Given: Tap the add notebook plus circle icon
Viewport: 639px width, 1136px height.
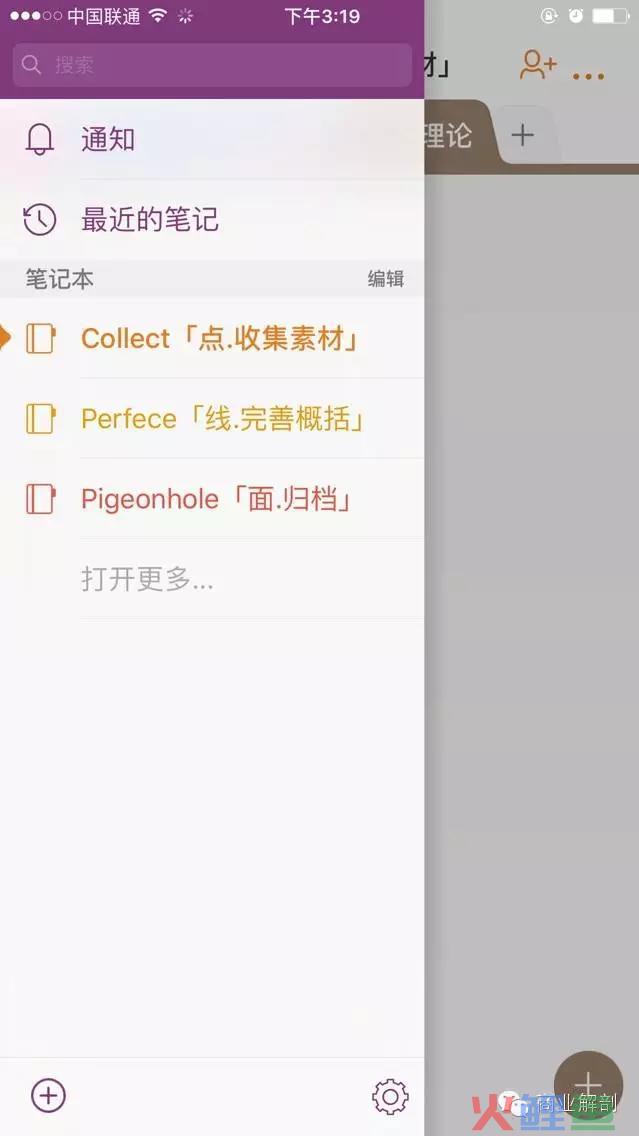Looking at the screenshot, I should tap(49, 1095).
